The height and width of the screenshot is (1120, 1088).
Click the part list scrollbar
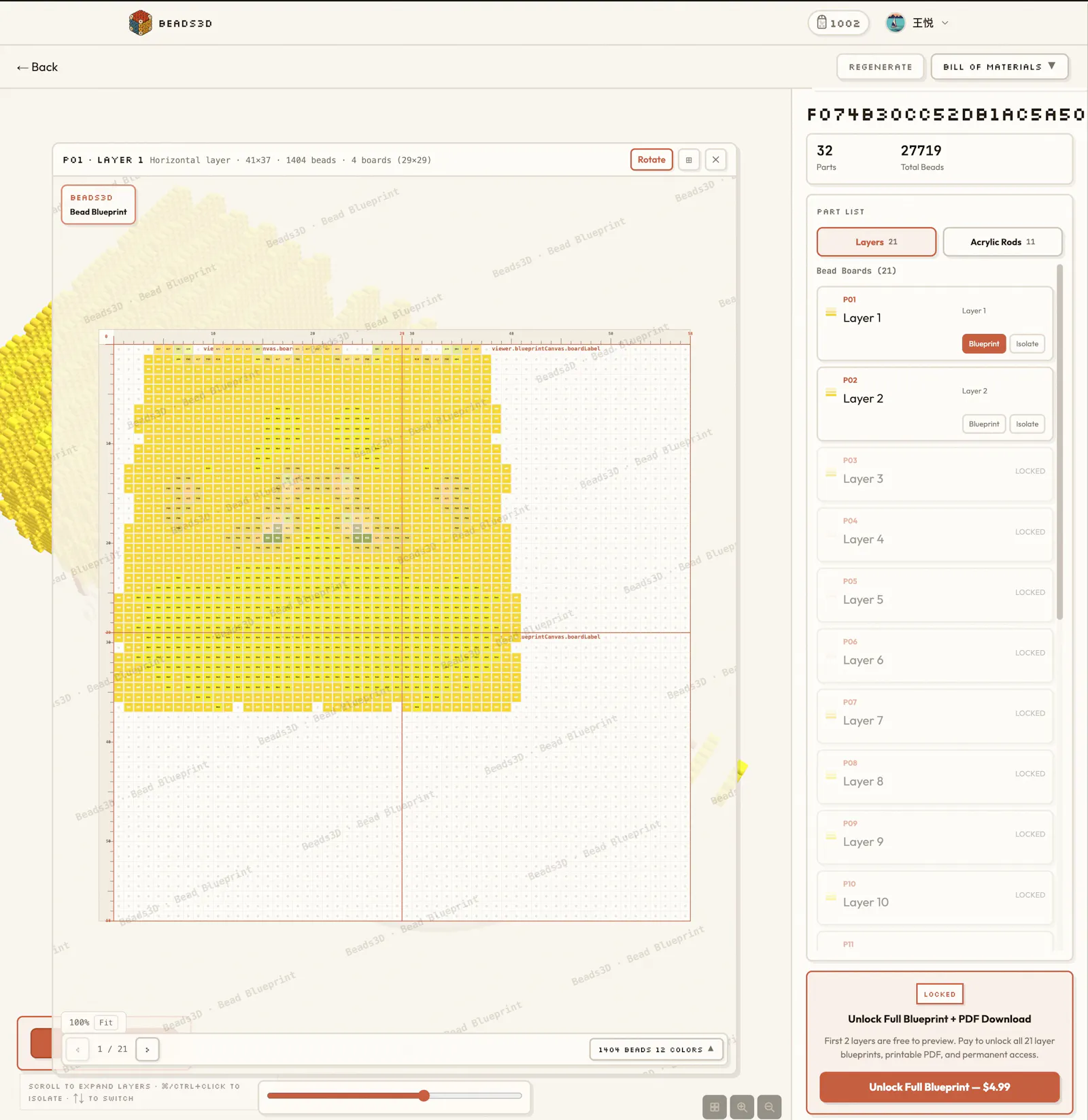pyautogui.click(x=1059, y=442)
